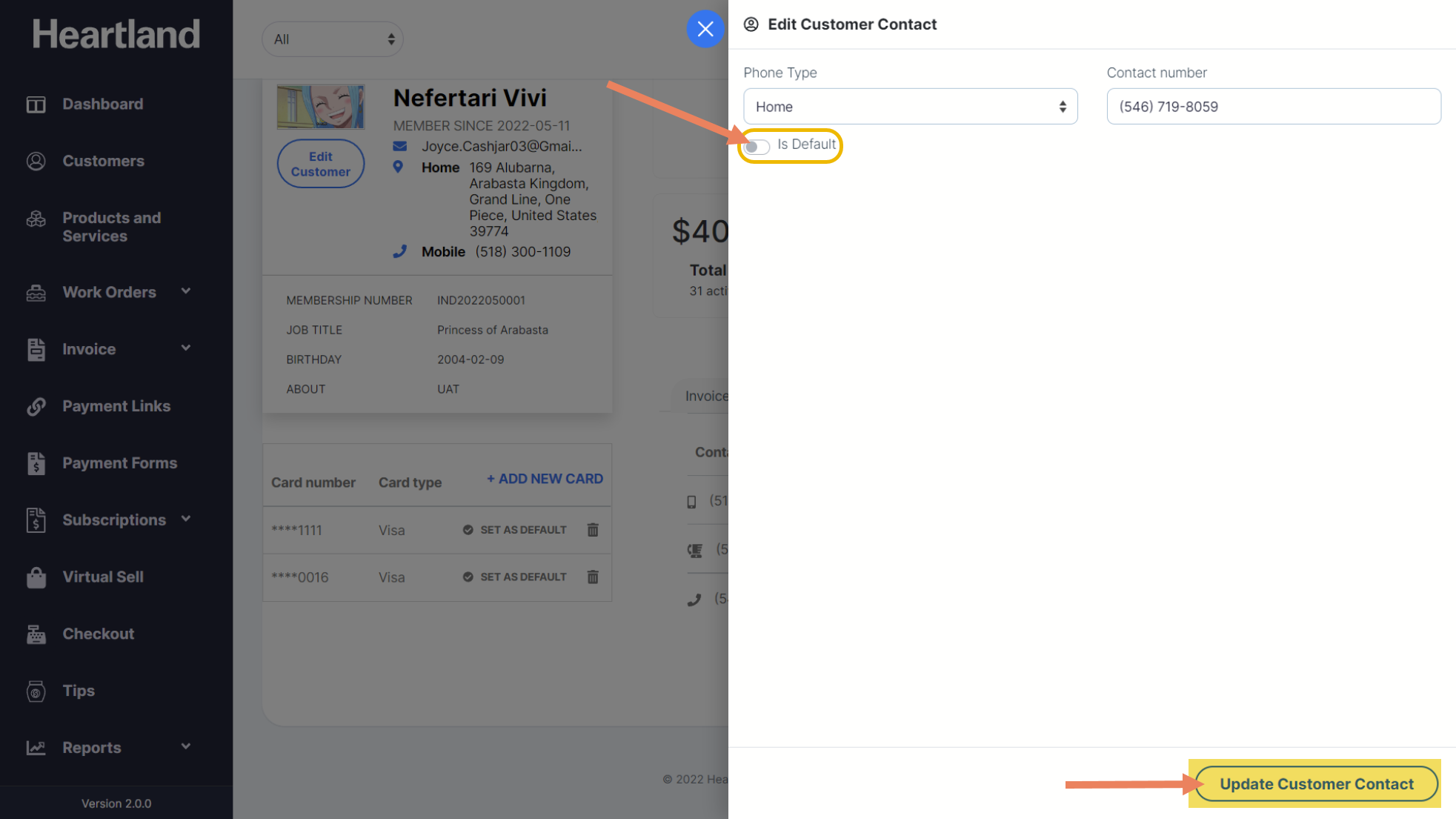Click the Dashboard sidebar icon

click(36, 105)
